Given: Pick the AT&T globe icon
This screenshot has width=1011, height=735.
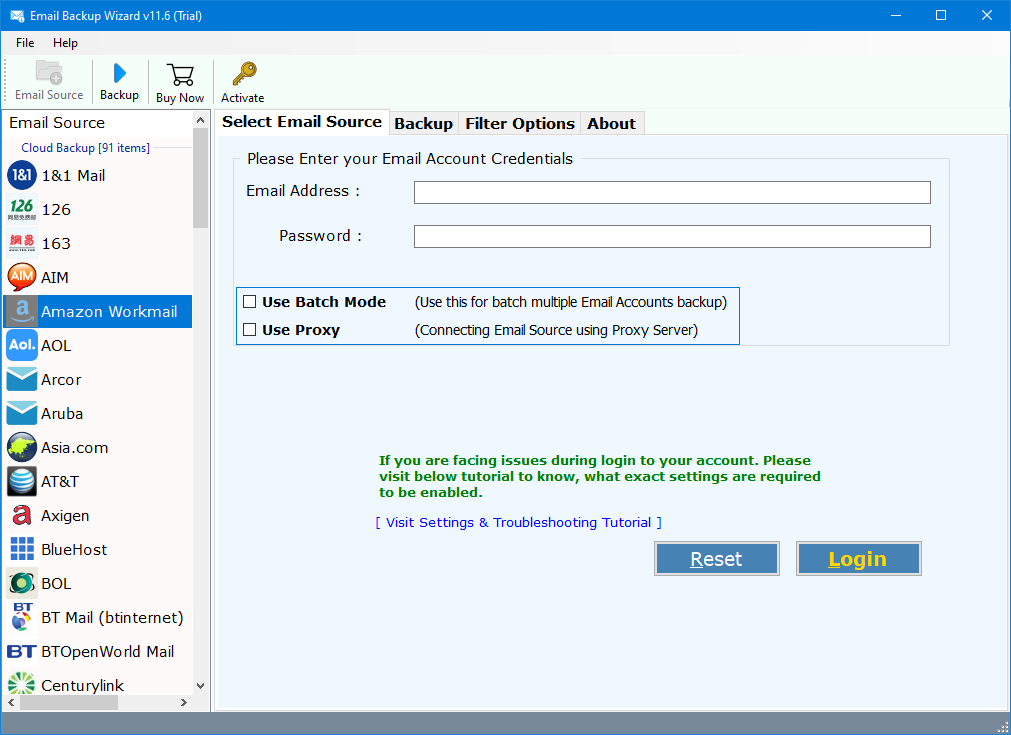Looking at the screenshot, I should [22, 482].
